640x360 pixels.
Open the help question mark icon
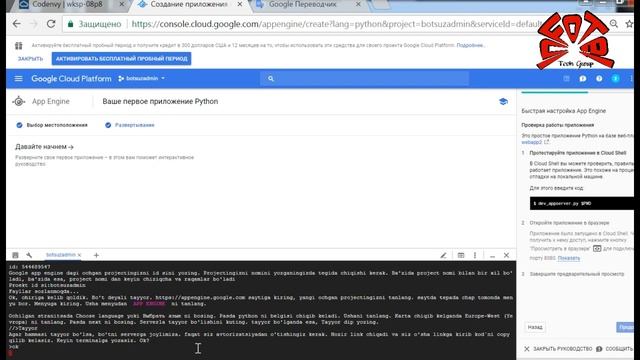pos(599,78)
